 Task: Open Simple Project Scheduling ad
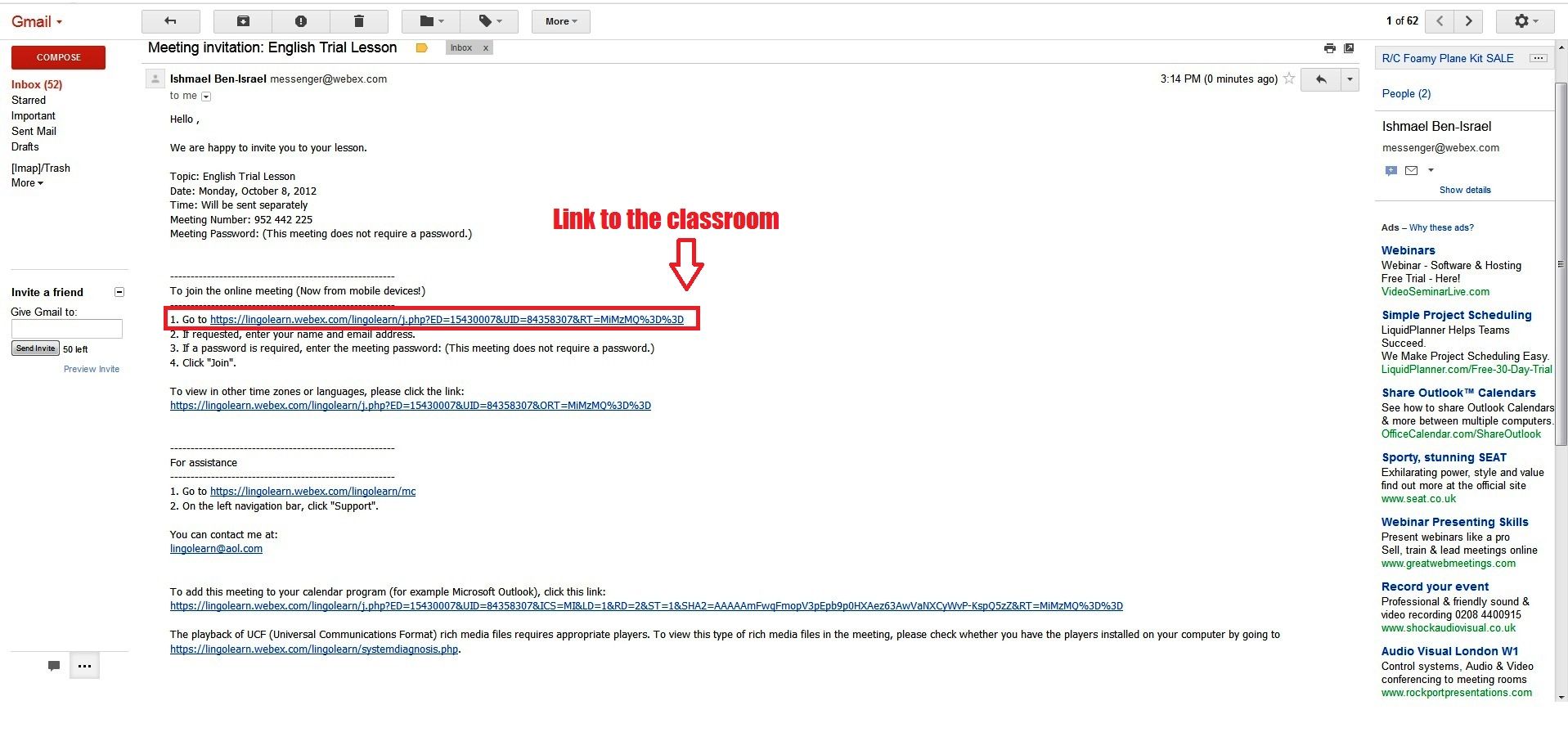pyautogui.click(x=1456, y=315)
